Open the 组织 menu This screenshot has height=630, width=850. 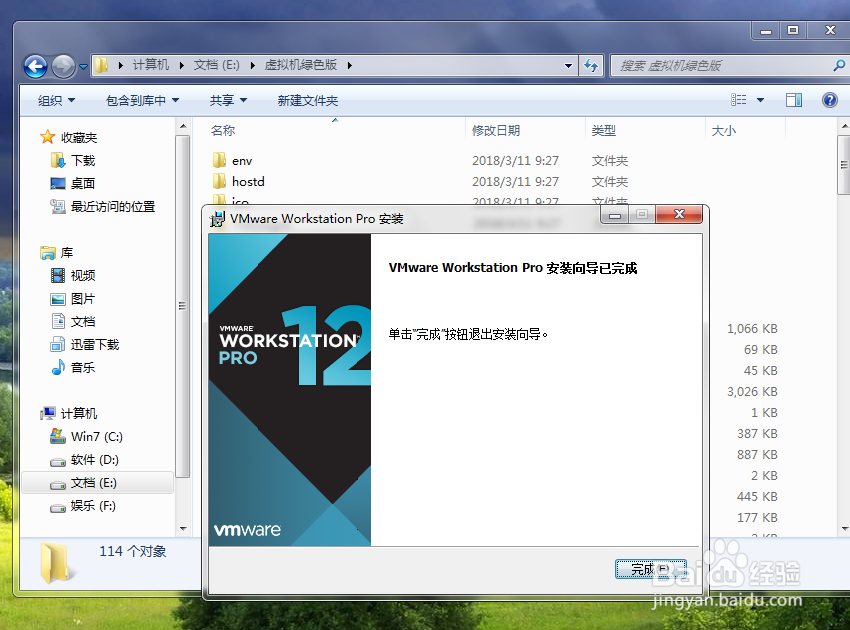pos(56,100)
